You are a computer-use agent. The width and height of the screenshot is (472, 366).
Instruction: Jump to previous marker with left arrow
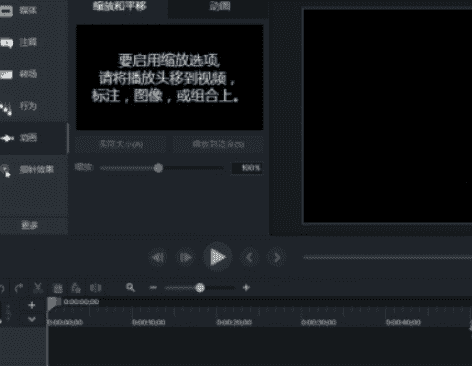click(249, 257)
